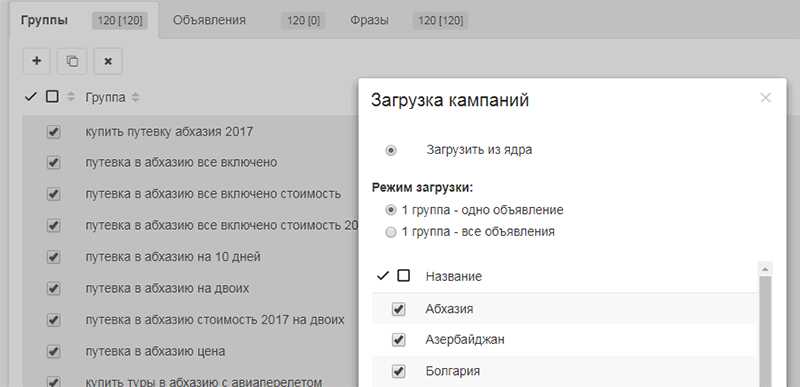
Task: Select 'Загрузить из ядра' radio button
Action: click(x=391, y=150)
